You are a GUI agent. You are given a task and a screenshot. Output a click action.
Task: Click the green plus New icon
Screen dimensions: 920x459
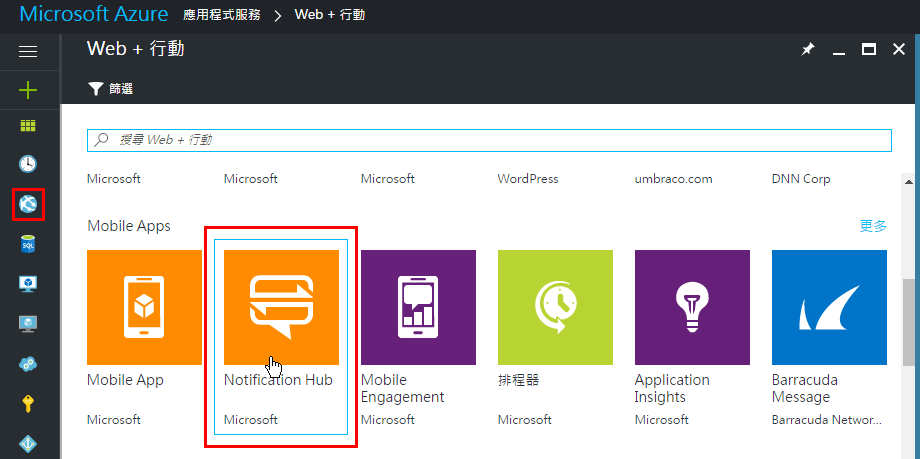28,90
